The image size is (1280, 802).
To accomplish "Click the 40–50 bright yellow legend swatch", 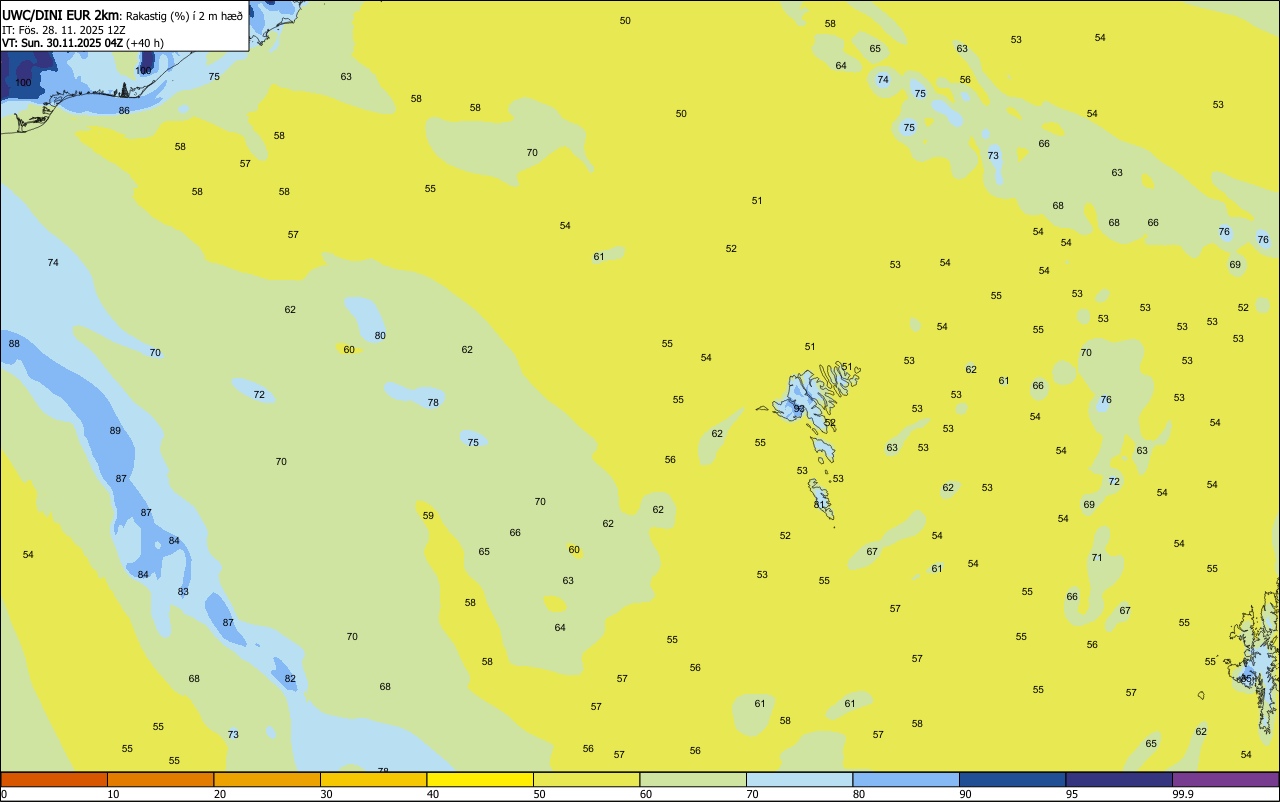I will pos(480,779).
